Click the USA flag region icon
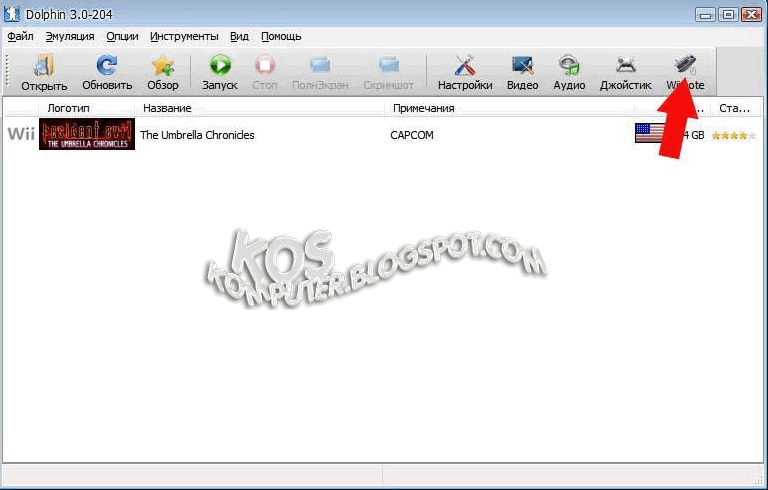Image resolution: width=768 pixels, height=490 pixels. 649,133
